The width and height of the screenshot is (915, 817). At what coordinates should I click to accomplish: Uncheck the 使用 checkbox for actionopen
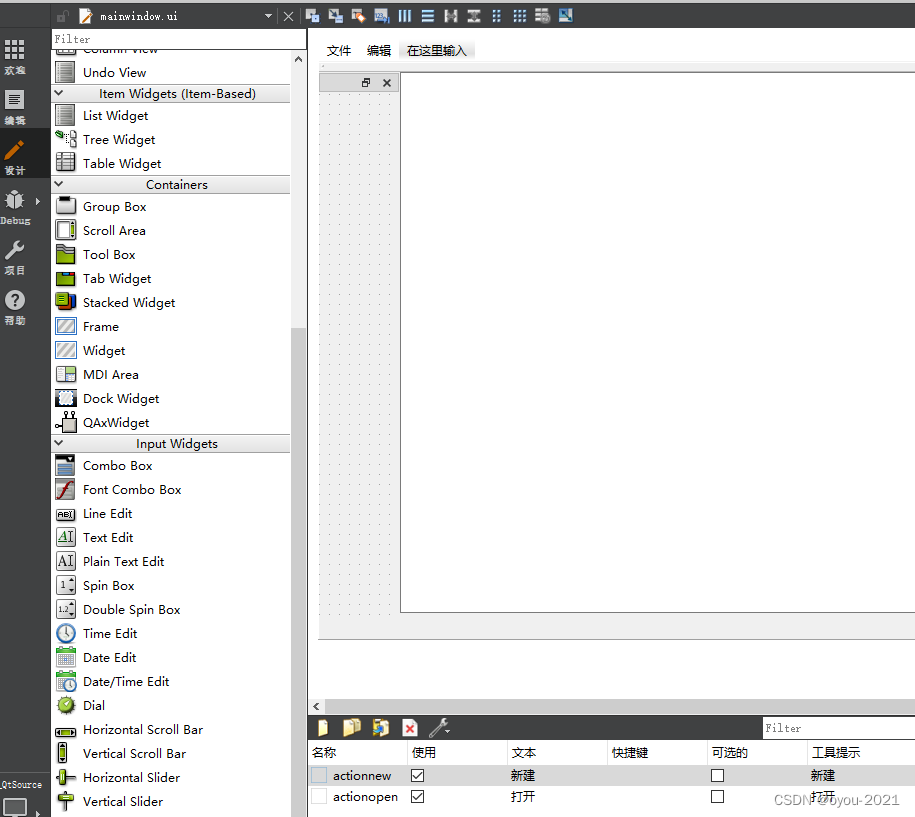pos(417,796)
